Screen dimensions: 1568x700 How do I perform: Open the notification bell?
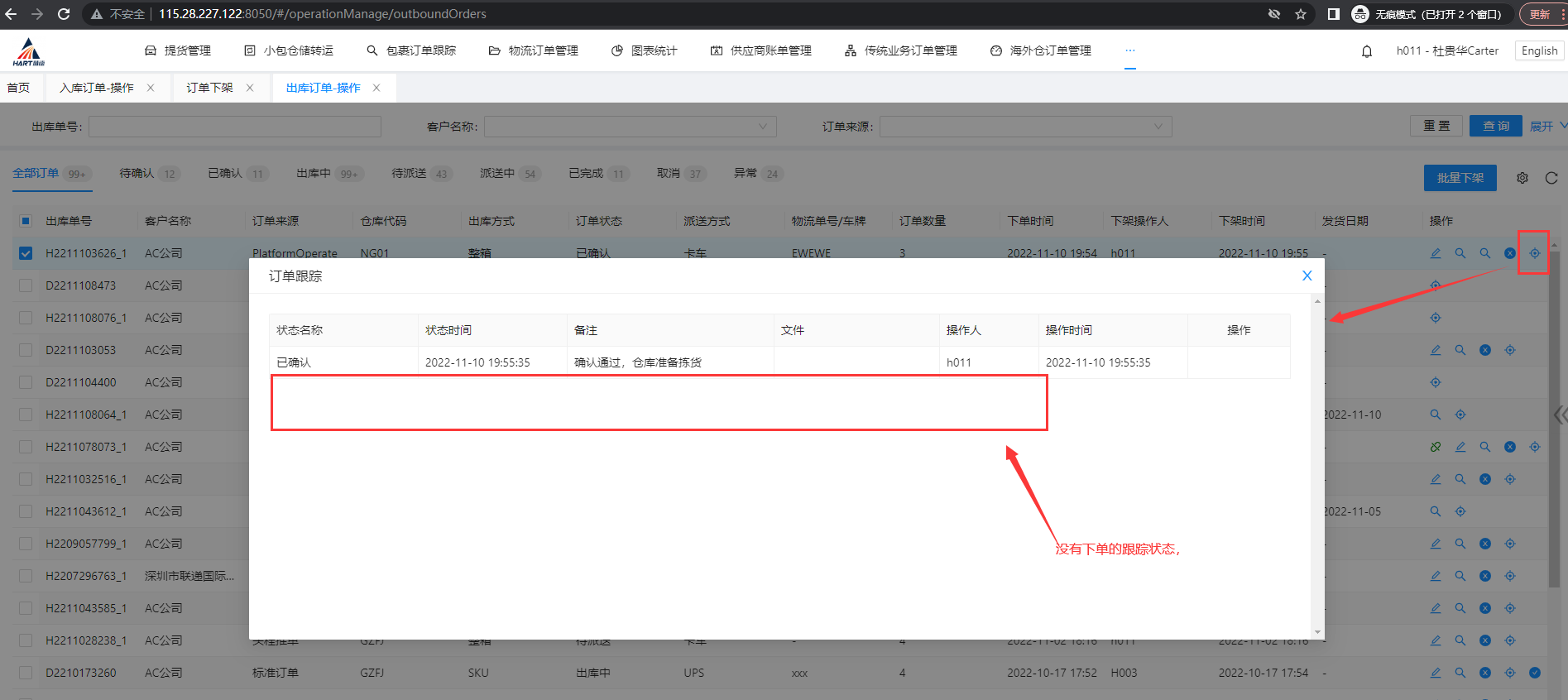click(1367, 51)
